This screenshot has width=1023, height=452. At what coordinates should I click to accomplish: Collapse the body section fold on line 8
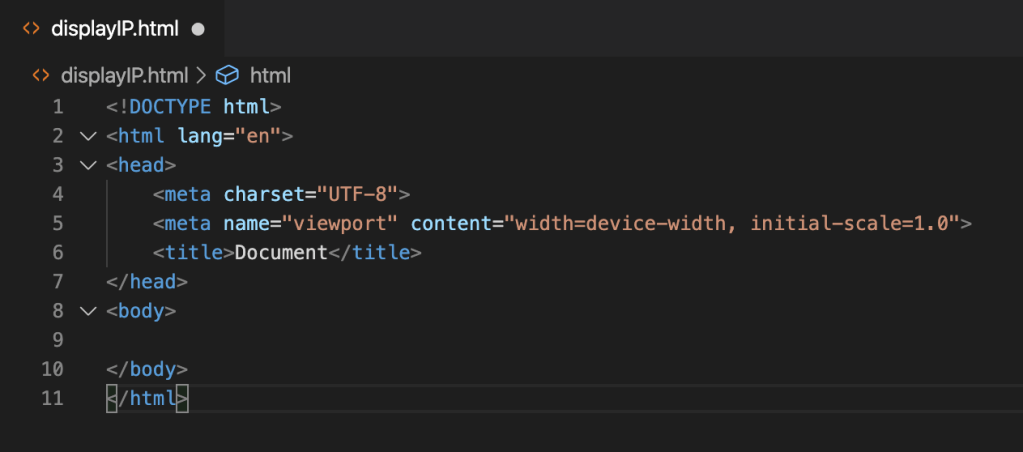(x=86, y=311)
